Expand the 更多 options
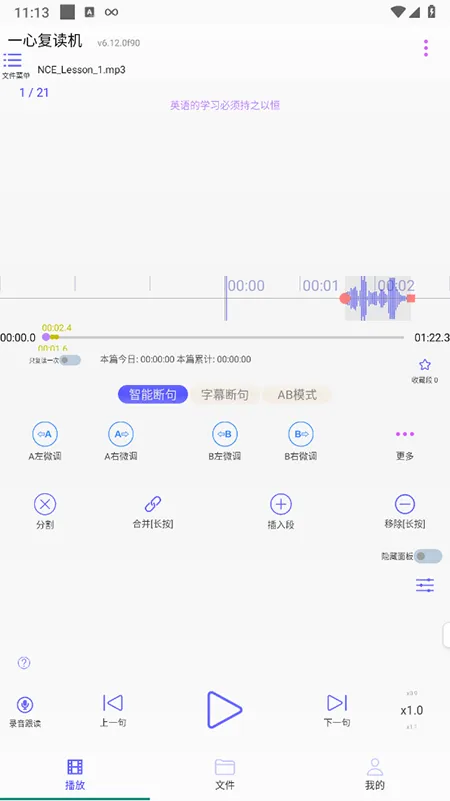The height and width of the screenshot is (801, 450). point(405,434)
